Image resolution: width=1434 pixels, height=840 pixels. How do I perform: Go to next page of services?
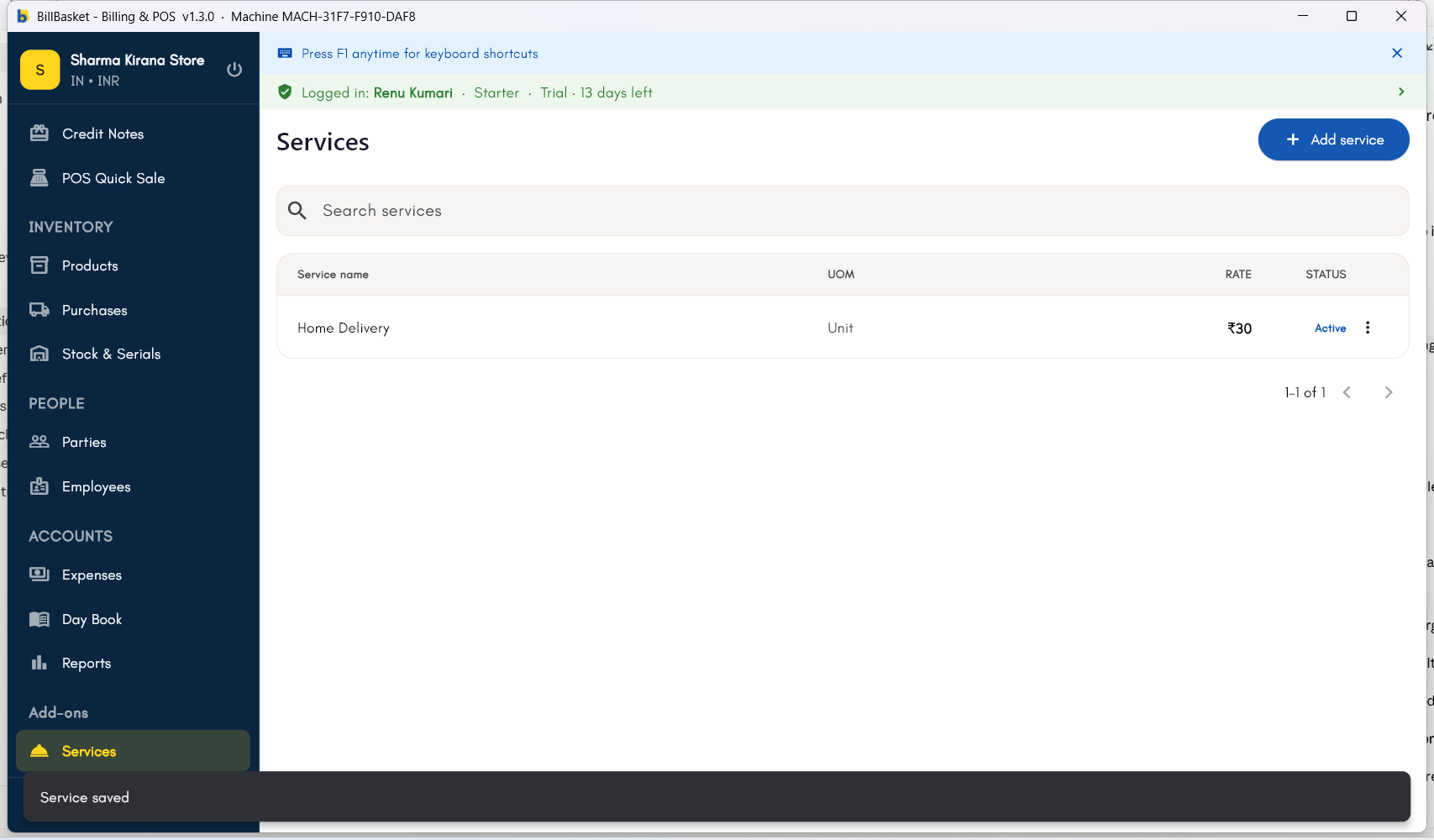(1389, 392)
